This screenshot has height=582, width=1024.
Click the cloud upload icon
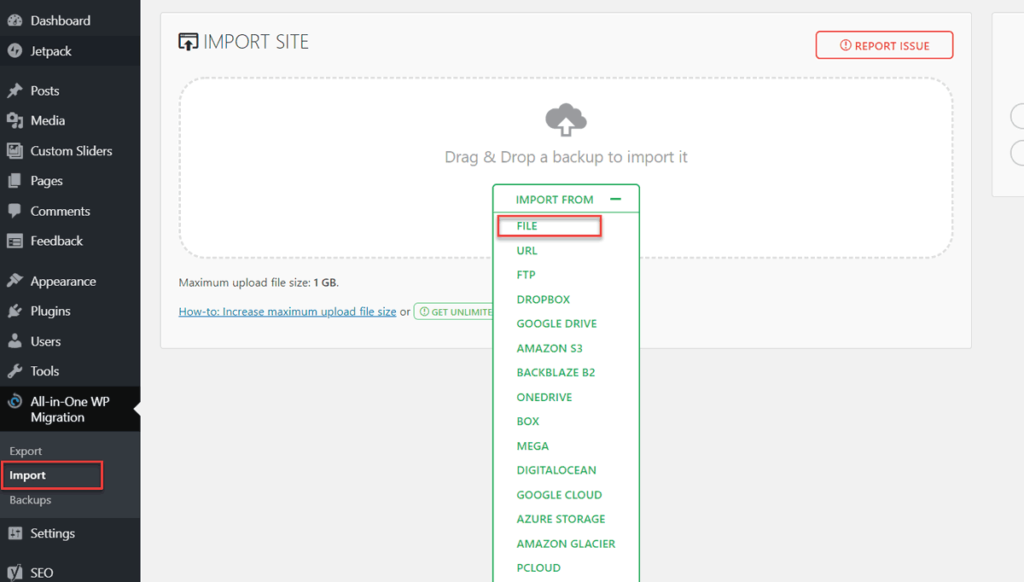point(566,120)
